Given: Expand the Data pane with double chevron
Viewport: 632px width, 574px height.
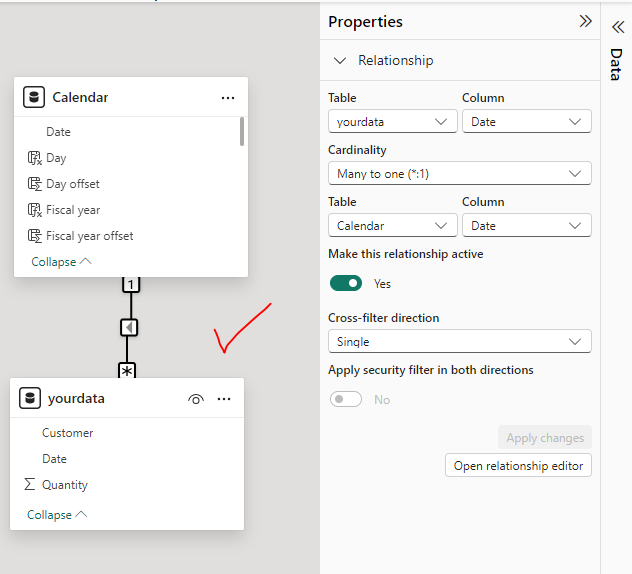Looking at the screenshot, I should [618, 27].
